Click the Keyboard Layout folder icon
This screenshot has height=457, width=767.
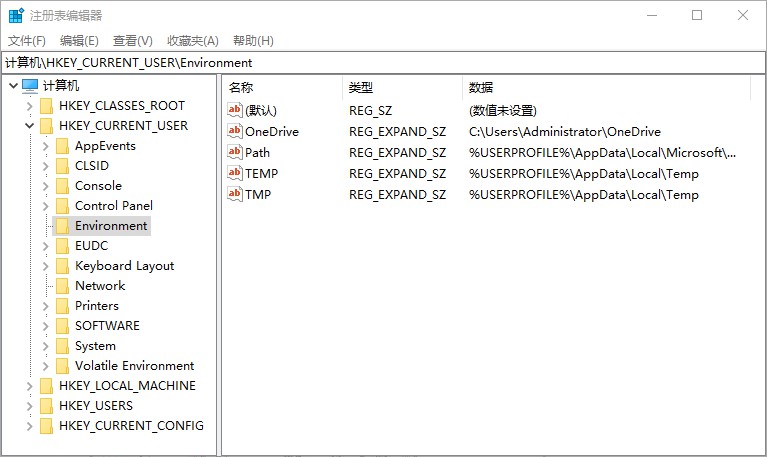click(63, 266)
